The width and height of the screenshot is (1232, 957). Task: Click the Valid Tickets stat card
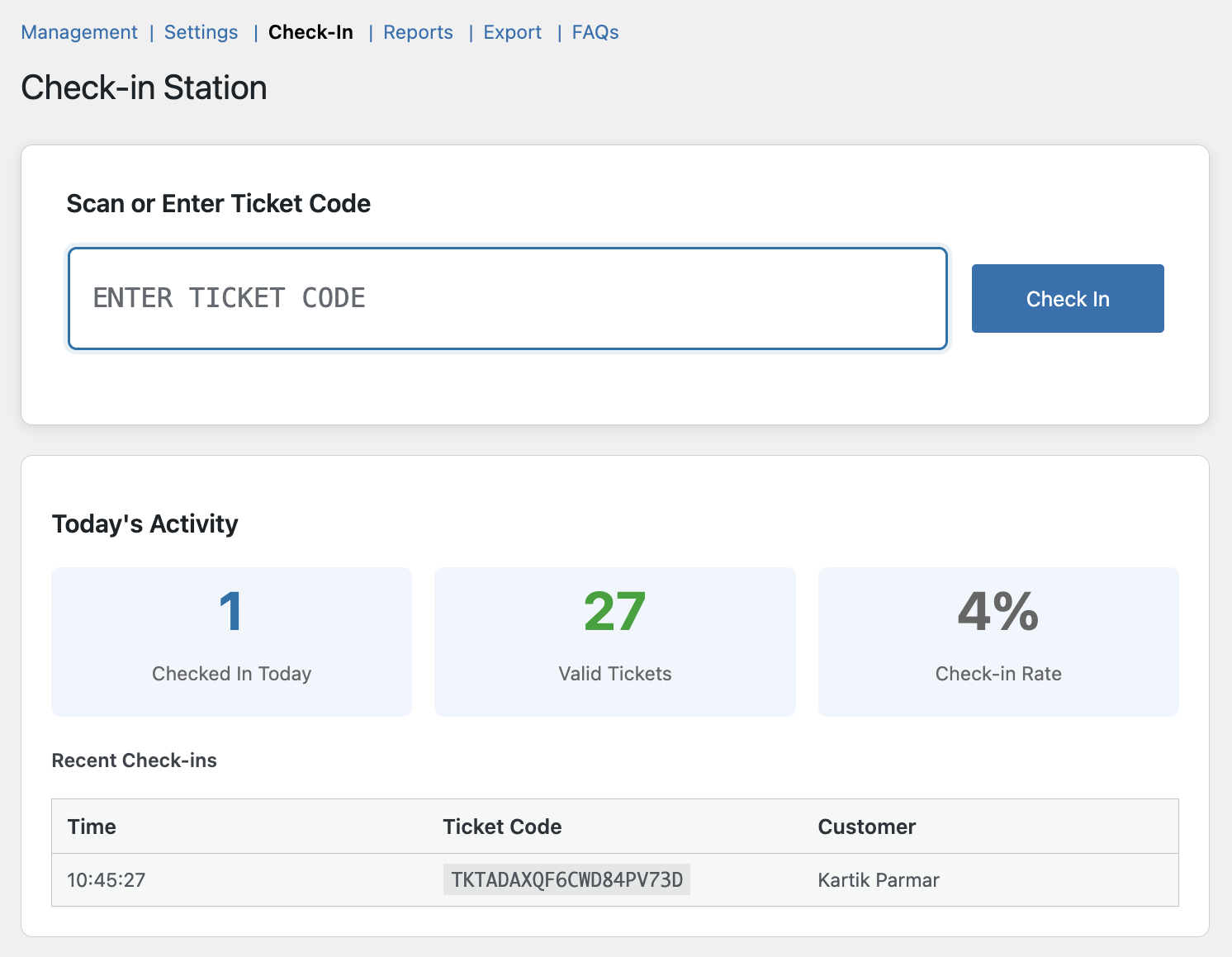click(615, 642)
